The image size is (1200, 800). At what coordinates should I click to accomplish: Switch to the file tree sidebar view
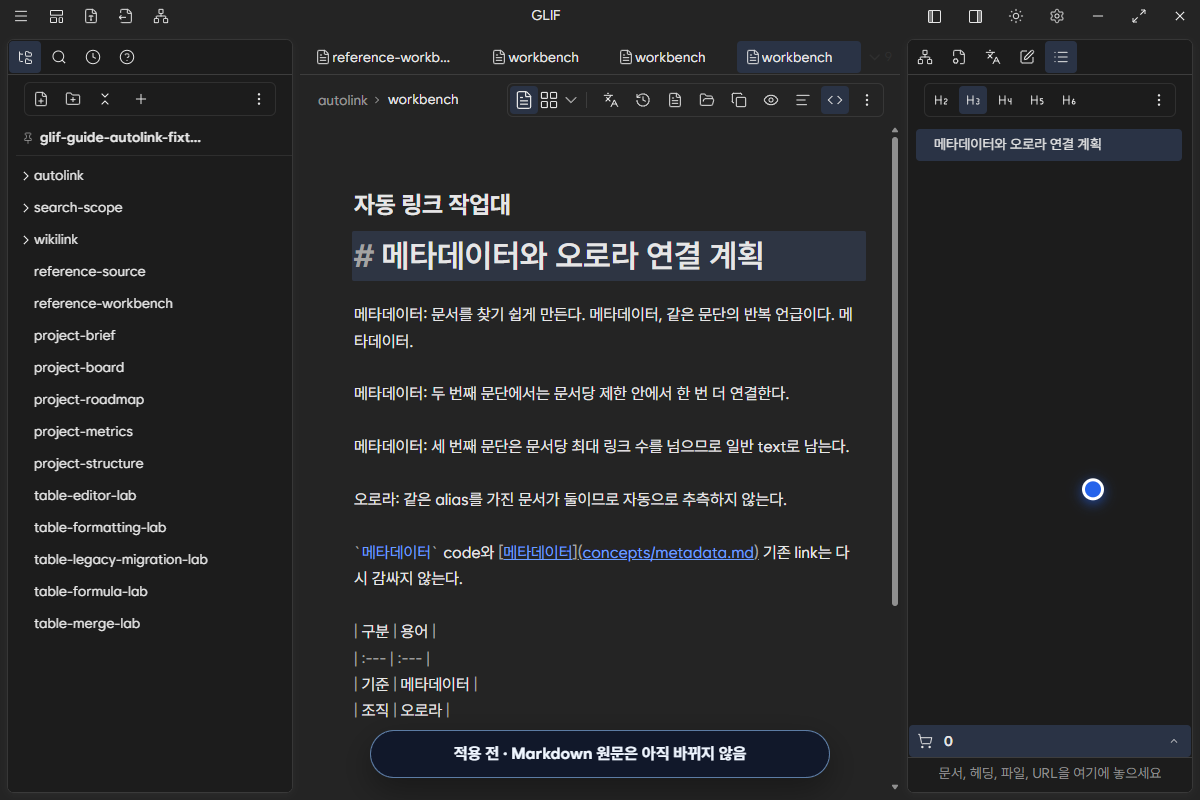[25, 57]
